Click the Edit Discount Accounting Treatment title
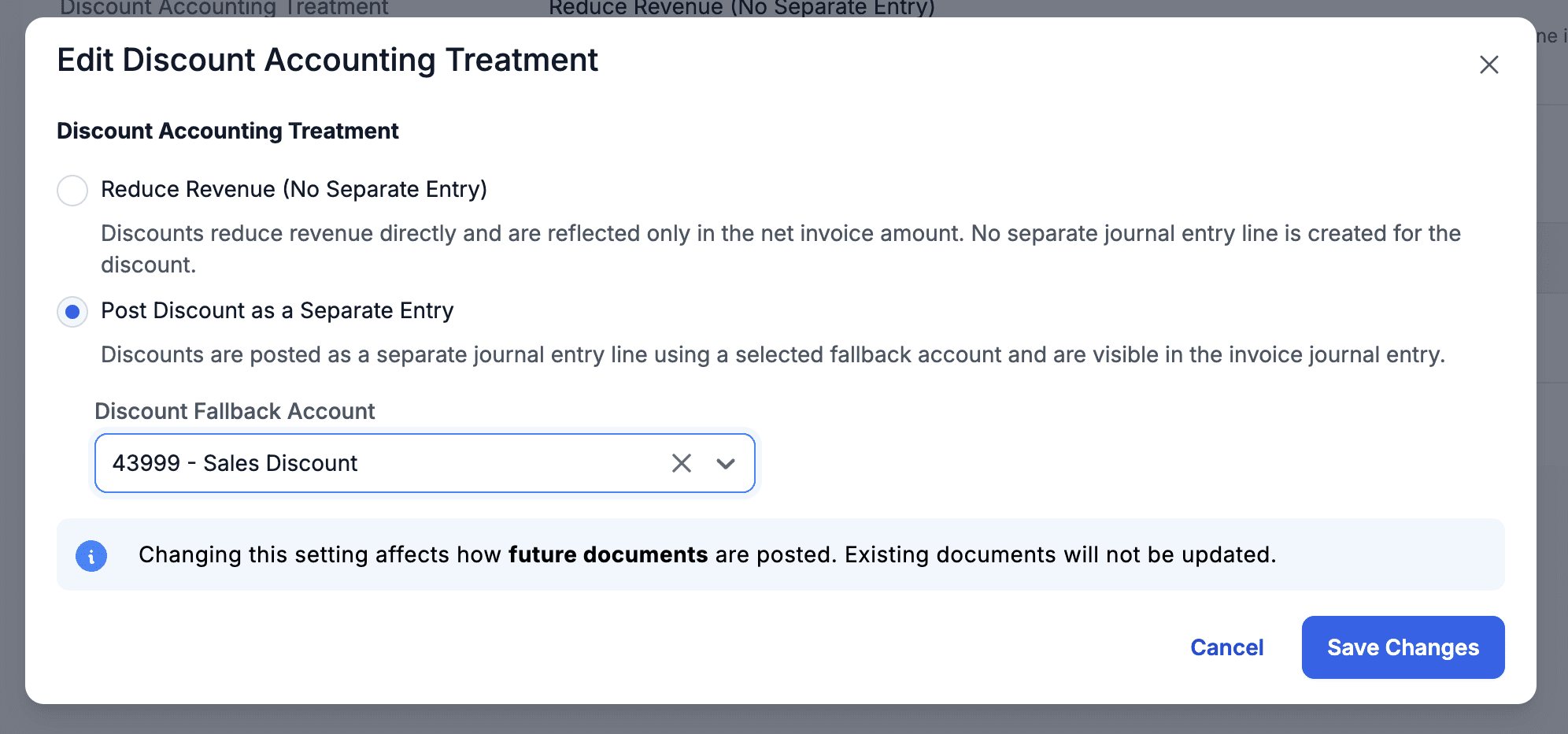1568x734 pixels. pyautogui.click(x=327, y=61)
